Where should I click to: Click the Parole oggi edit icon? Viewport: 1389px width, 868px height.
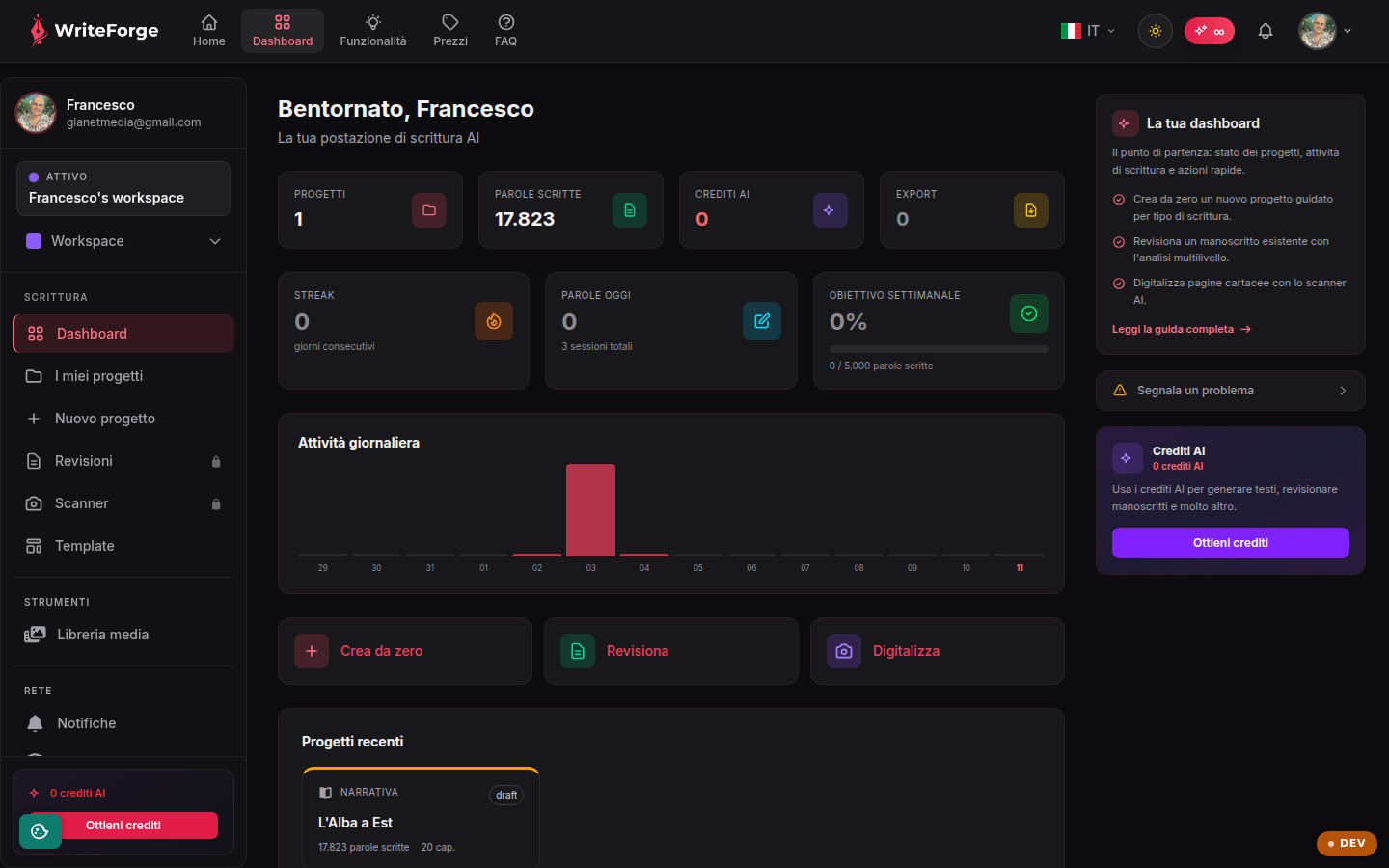point(762,321)
